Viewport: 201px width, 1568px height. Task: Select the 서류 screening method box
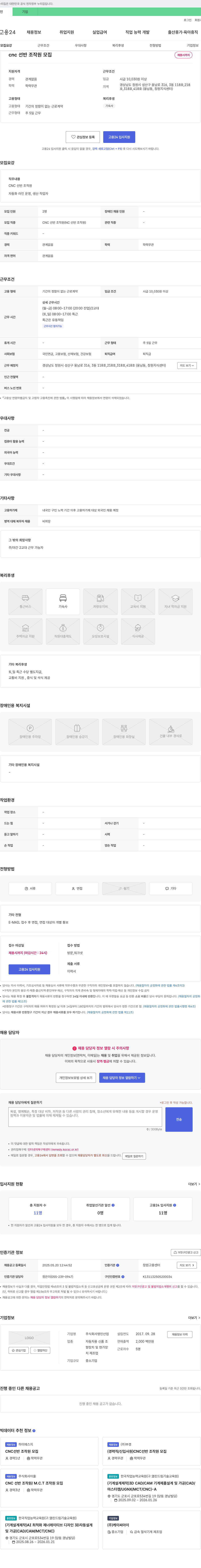pos(30,889)
